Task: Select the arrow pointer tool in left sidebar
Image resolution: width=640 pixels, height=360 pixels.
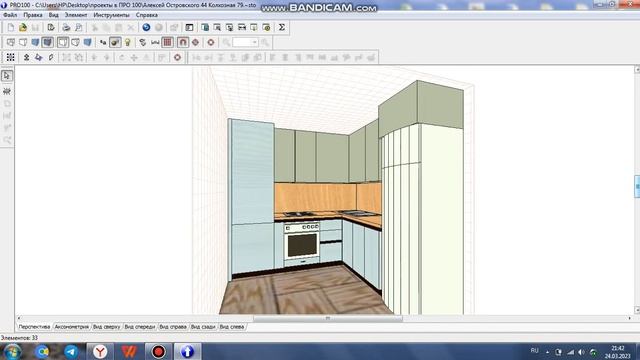Action: click(x=7, y=76)
